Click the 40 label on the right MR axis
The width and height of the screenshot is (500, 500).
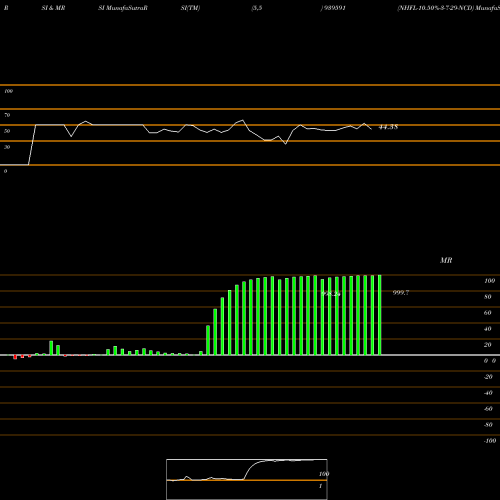point(488,329)
